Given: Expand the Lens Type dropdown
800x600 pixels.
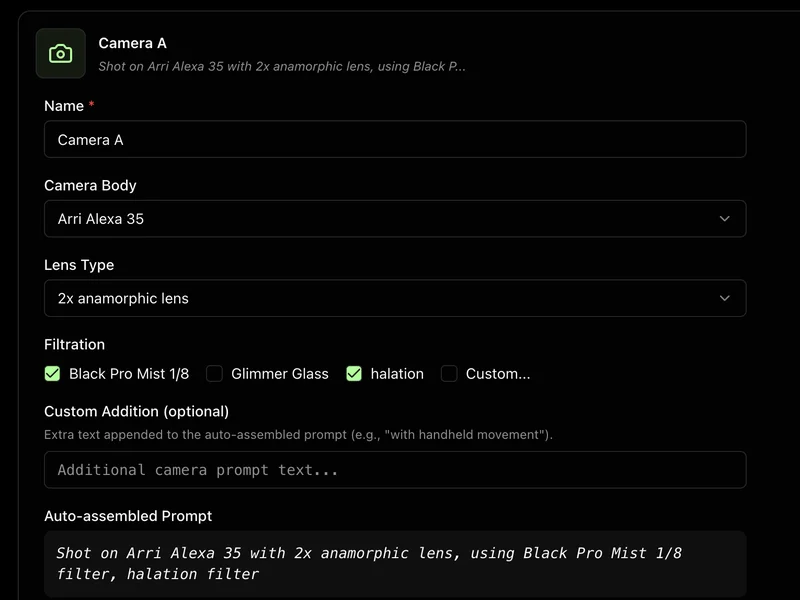Looking at the screenshot, I should 395,298.
